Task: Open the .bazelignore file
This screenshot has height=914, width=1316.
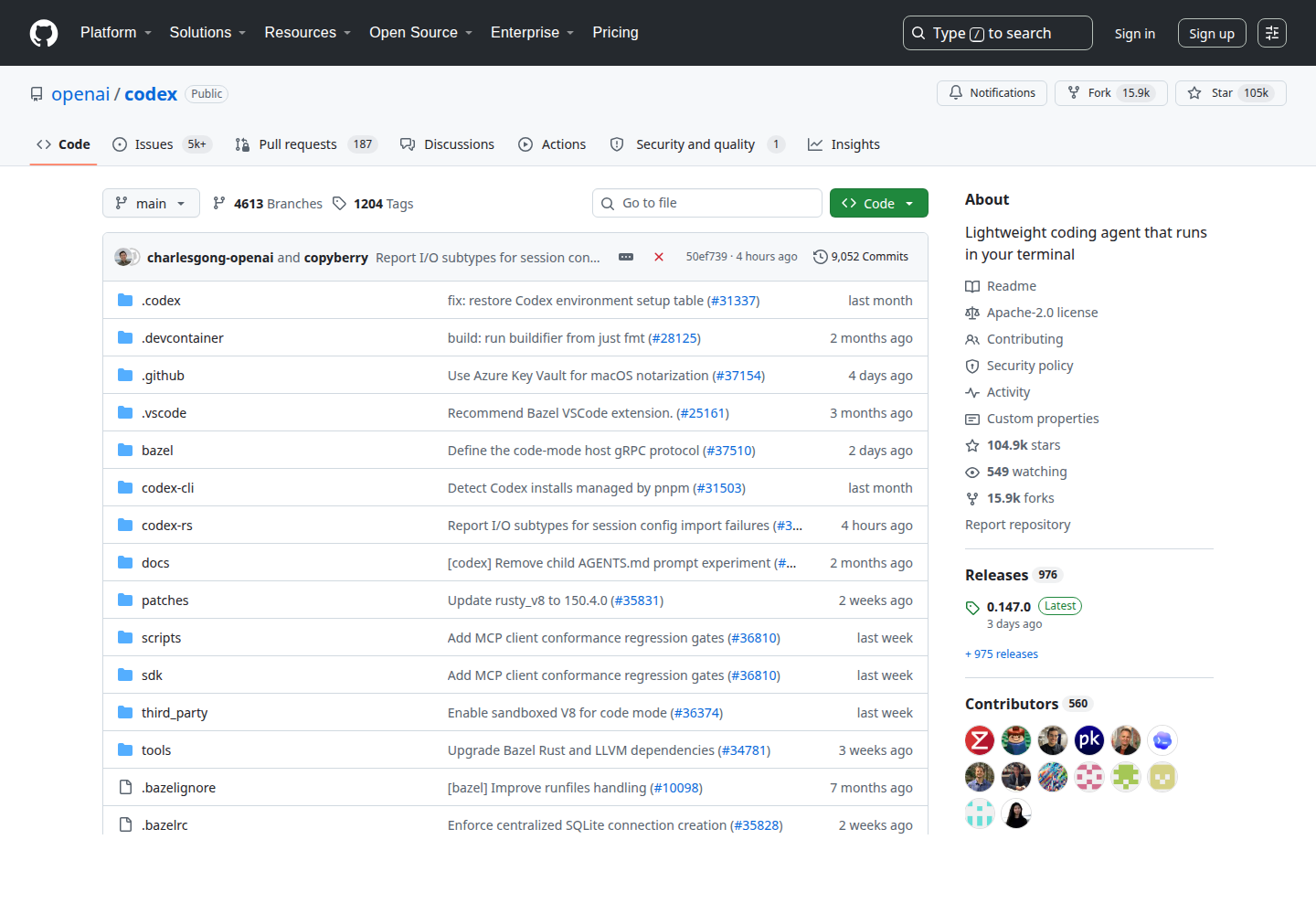Action: point(178,788)
